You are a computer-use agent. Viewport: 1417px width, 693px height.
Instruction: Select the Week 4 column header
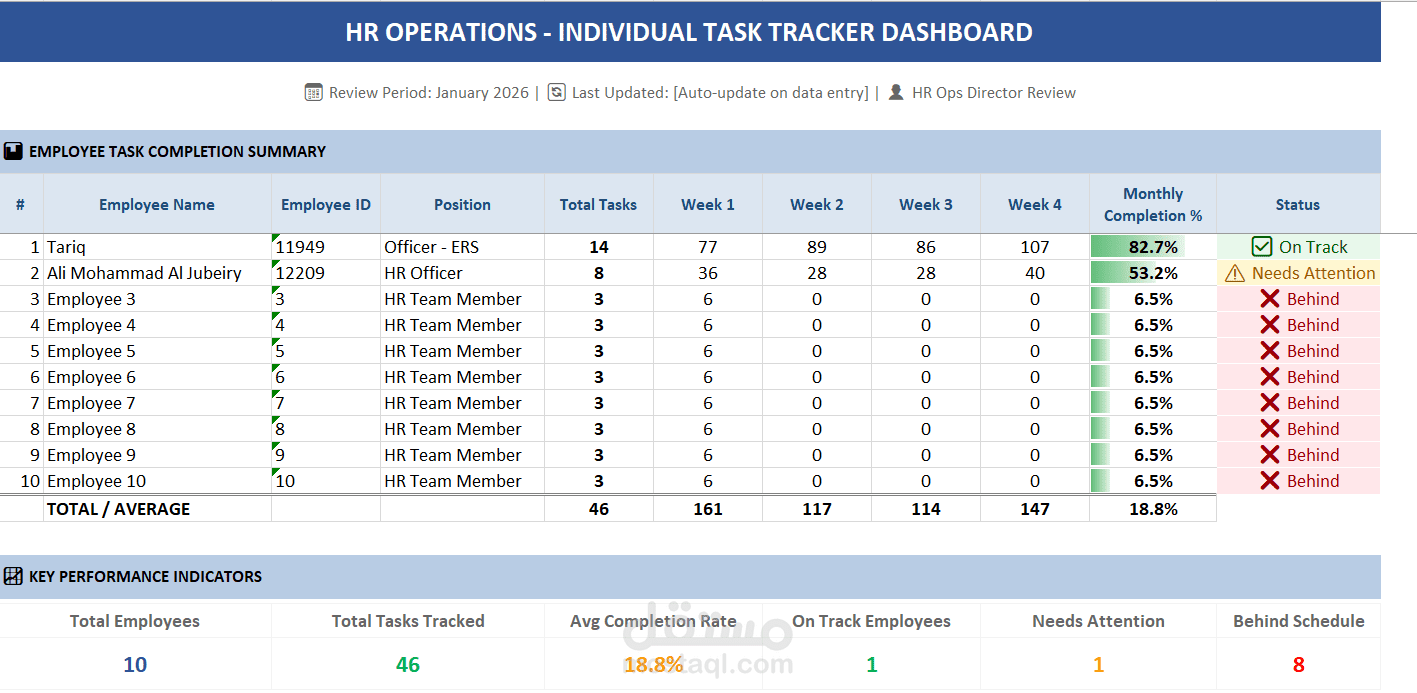[1035, 204]
